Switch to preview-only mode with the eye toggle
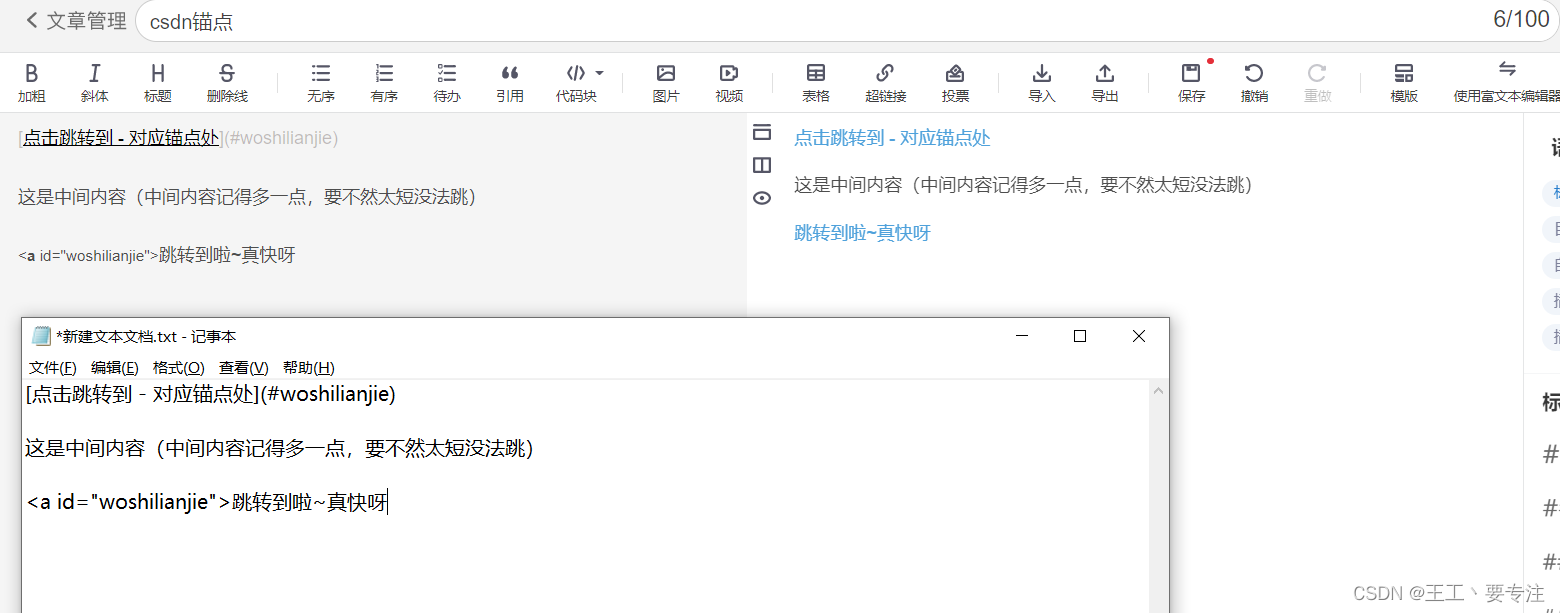The image size is (1560, 613). pyautogui.click(x=762, y=197)
